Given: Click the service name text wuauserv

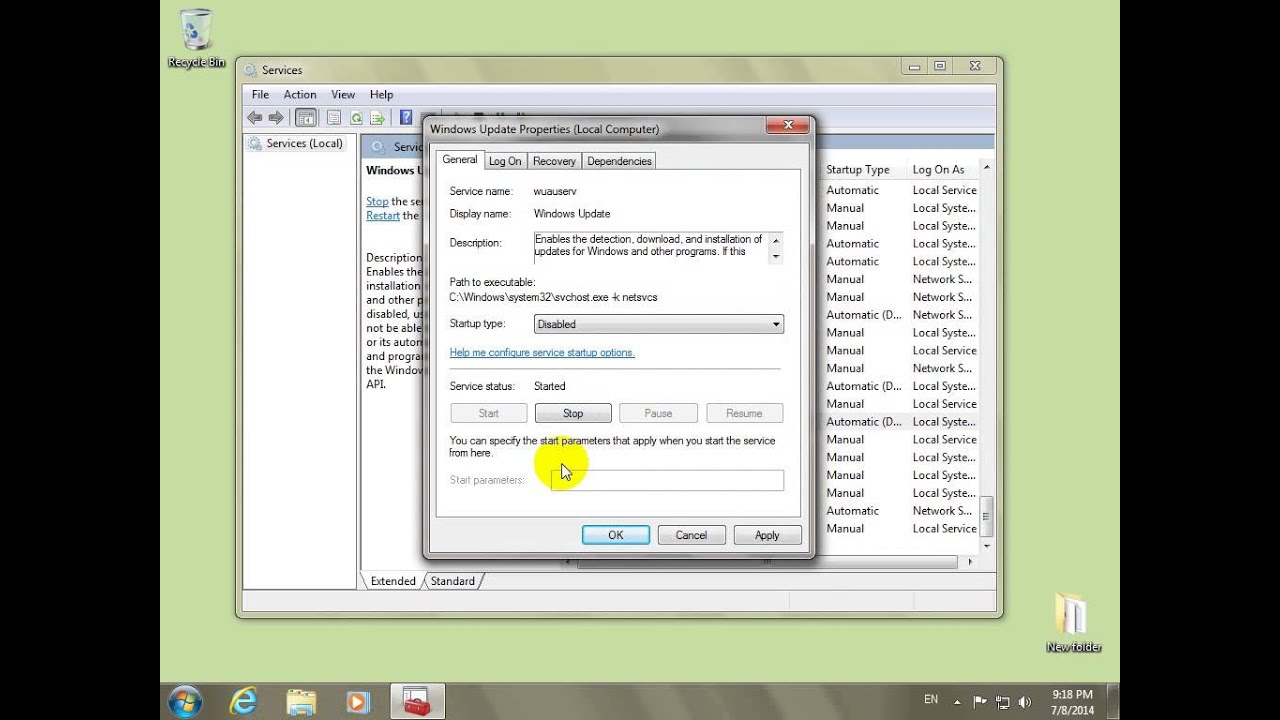Looking at the screenshot, I should tap(555, 191).
